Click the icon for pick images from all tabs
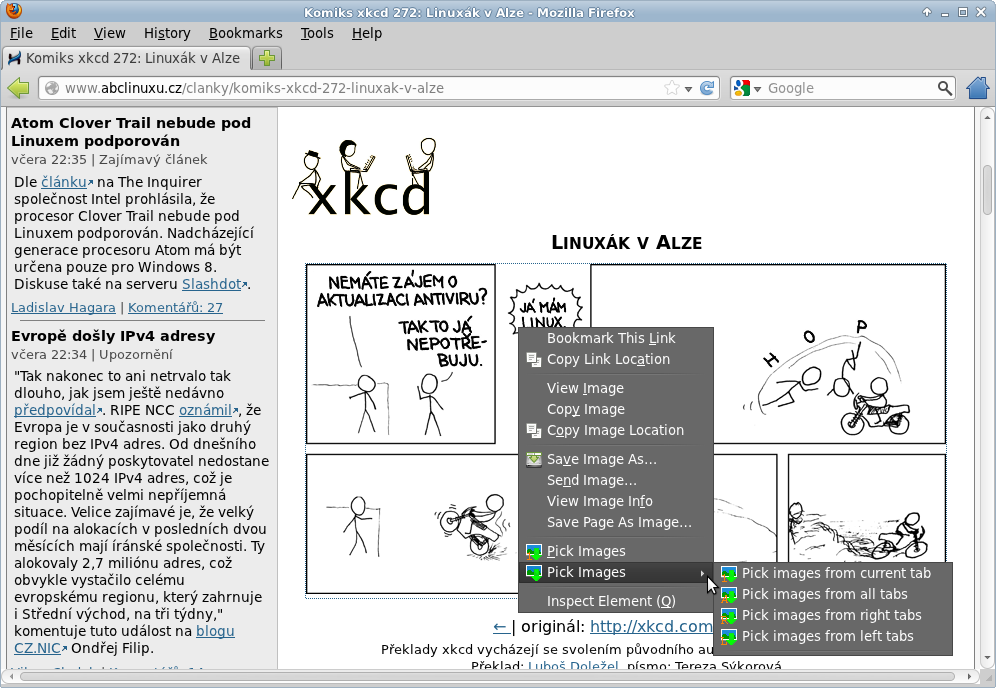Viewport: 996px width, 688px height. 729,595
